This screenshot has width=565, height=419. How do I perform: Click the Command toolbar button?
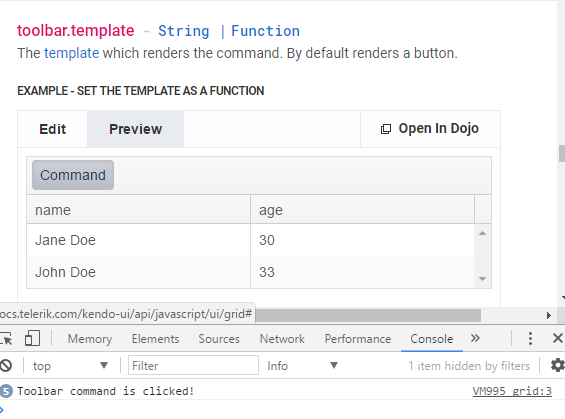[73, 175]
